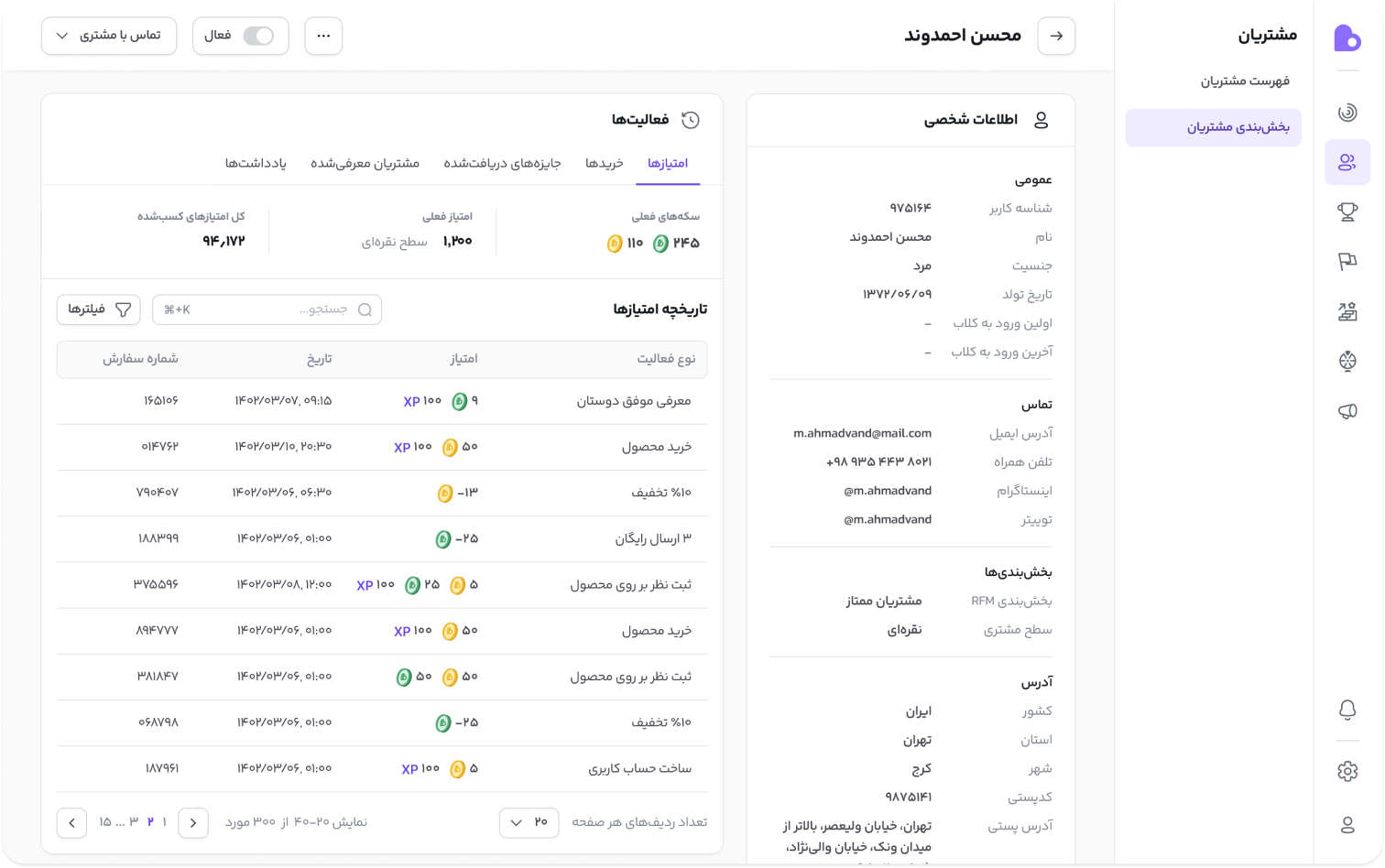Viewport: 1385px width, 868px height.
Task: Switch to the خریدها tab
Action: (605, 163)
